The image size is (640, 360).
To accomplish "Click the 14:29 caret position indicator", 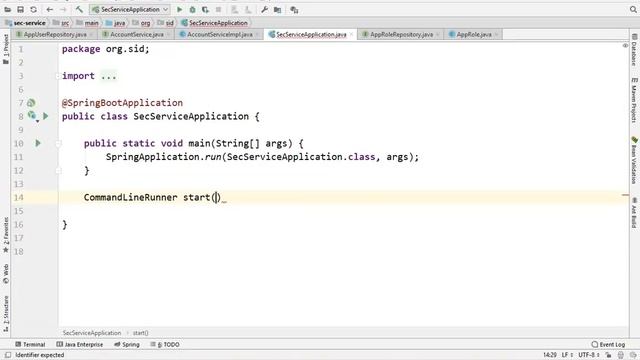I will click(550, 355).
